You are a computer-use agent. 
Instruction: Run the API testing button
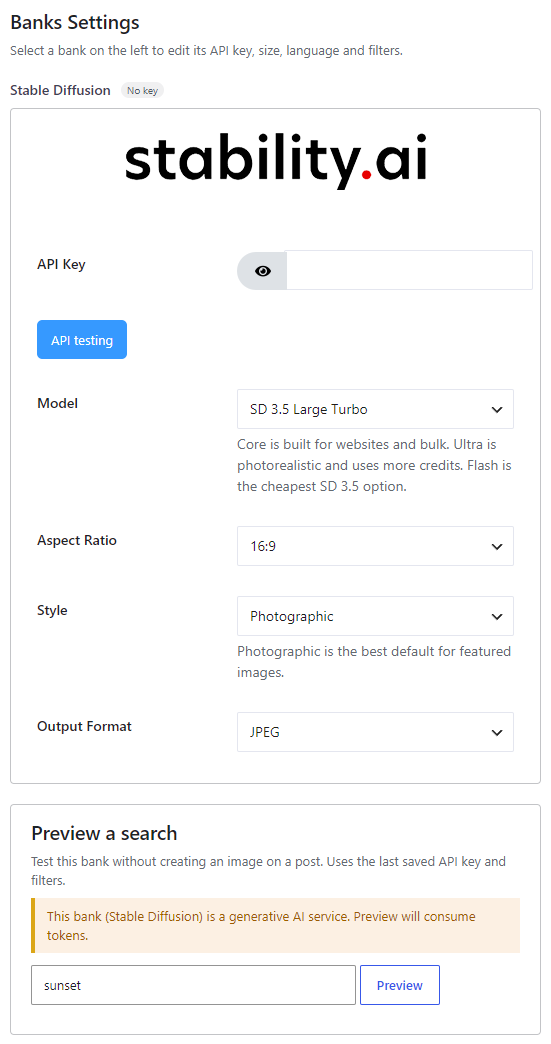coord(82,340)
